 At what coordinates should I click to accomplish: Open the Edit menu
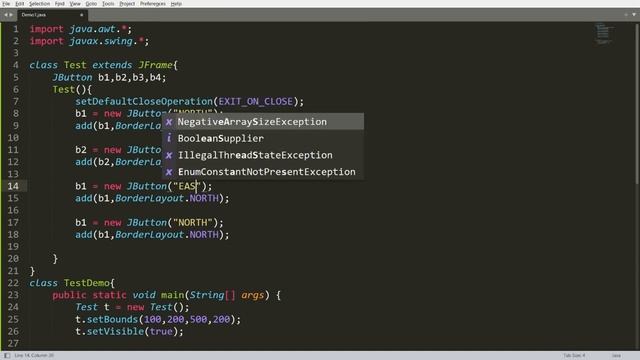20,4
